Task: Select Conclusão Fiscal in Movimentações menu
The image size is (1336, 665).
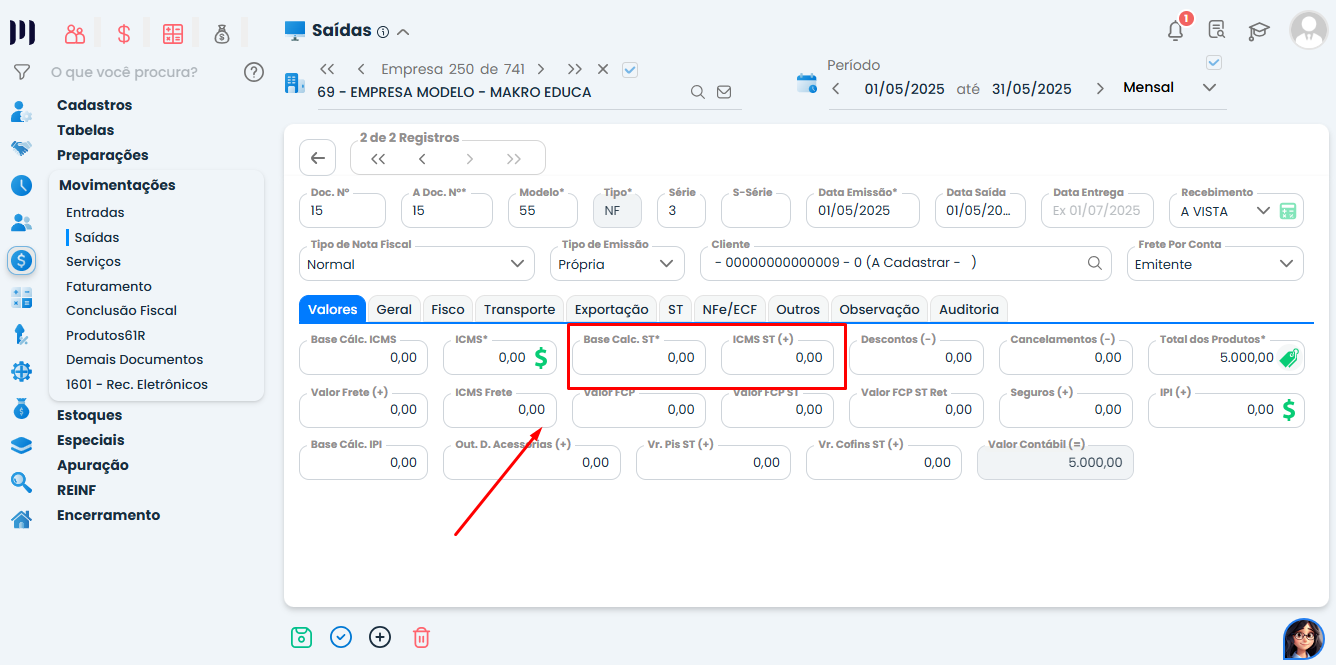Action: 121,310
